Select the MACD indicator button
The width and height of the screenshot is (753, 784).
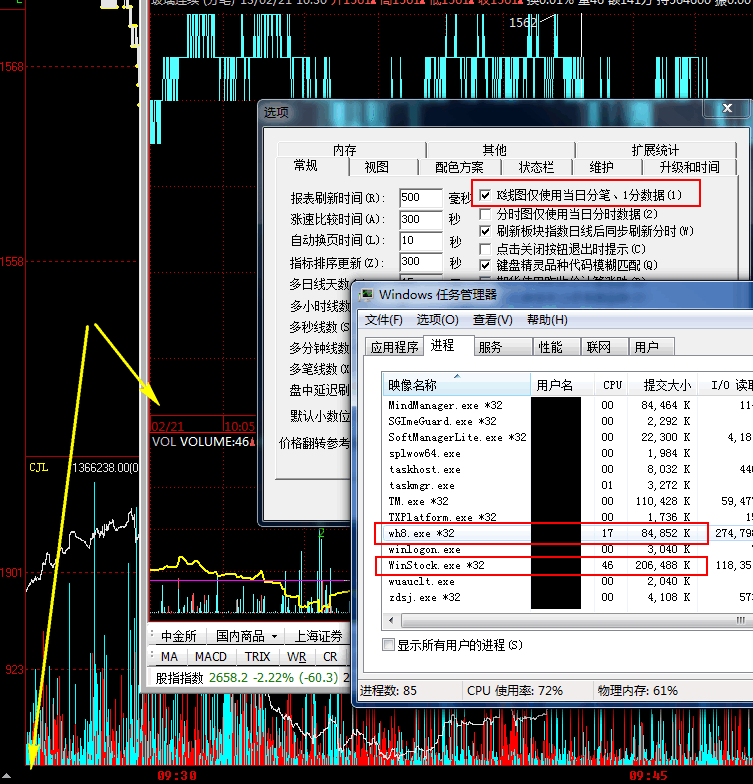point(210,657)
